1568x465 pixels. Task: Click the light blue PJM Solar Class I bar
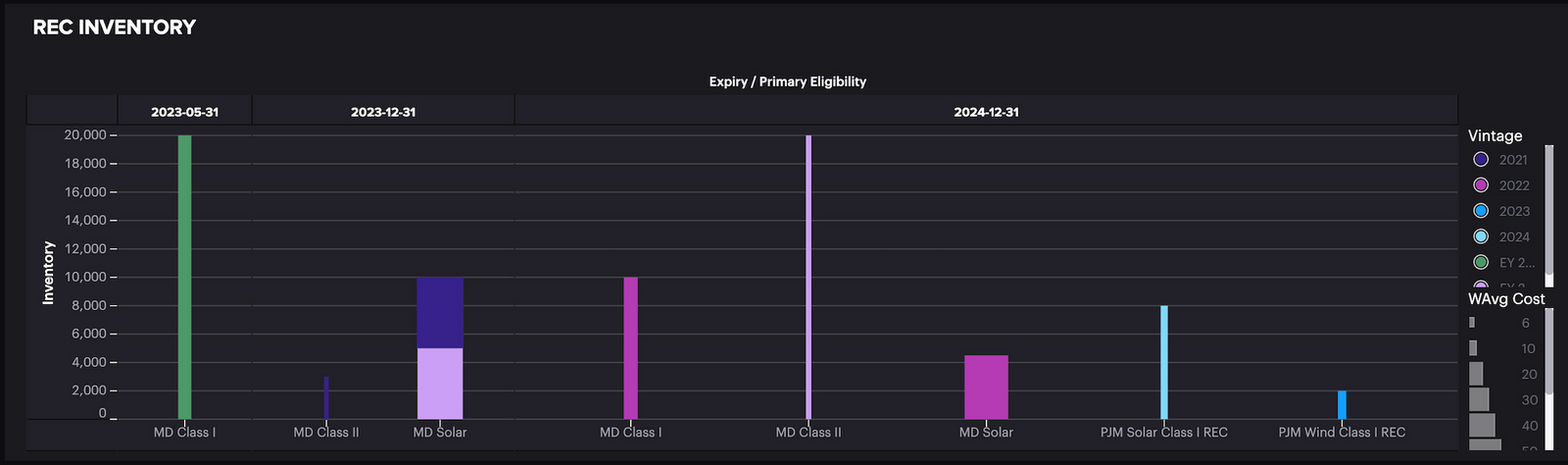click(1164, 362)
